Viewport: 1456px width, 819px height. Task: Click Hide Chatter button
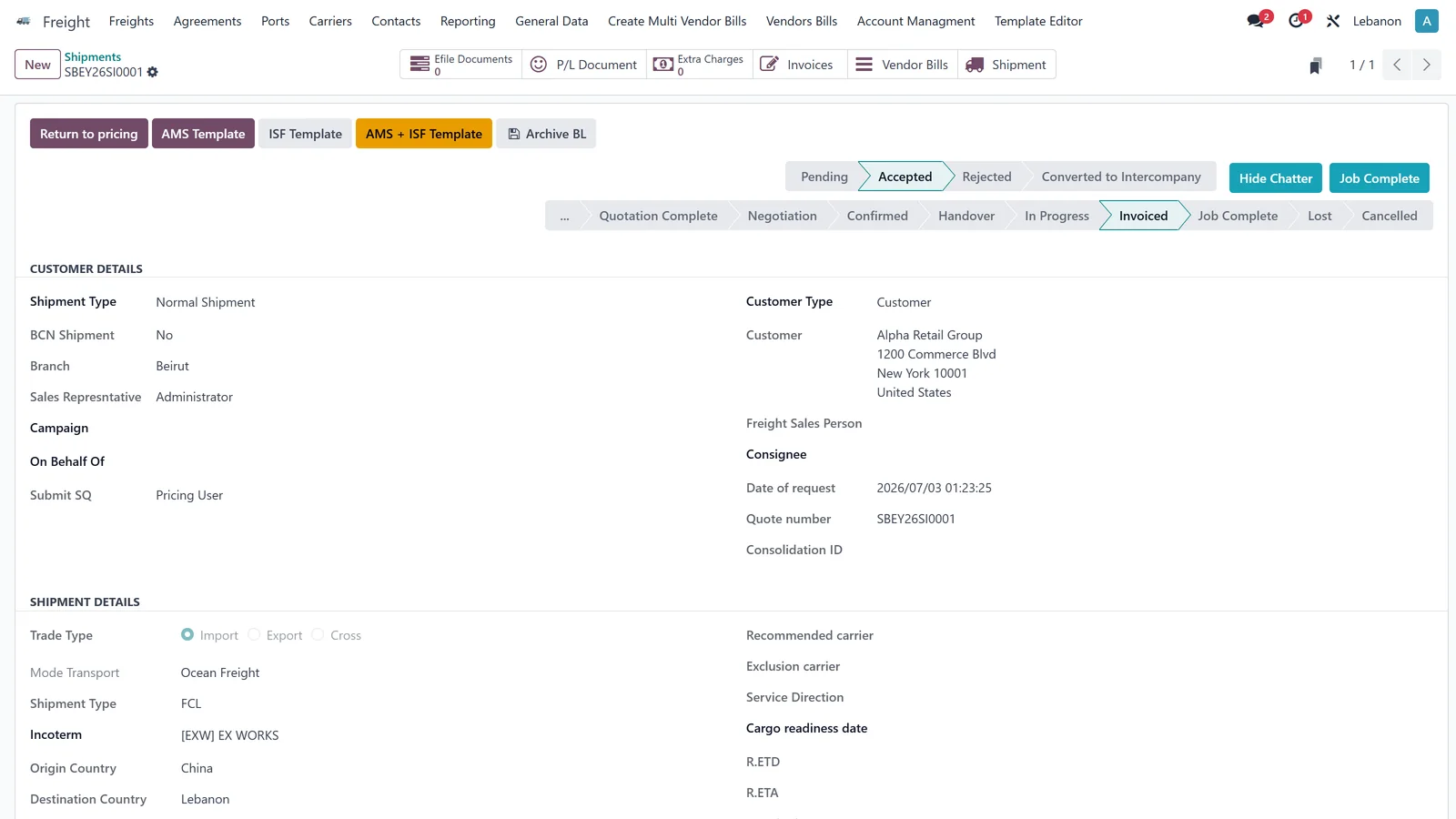1276,178
